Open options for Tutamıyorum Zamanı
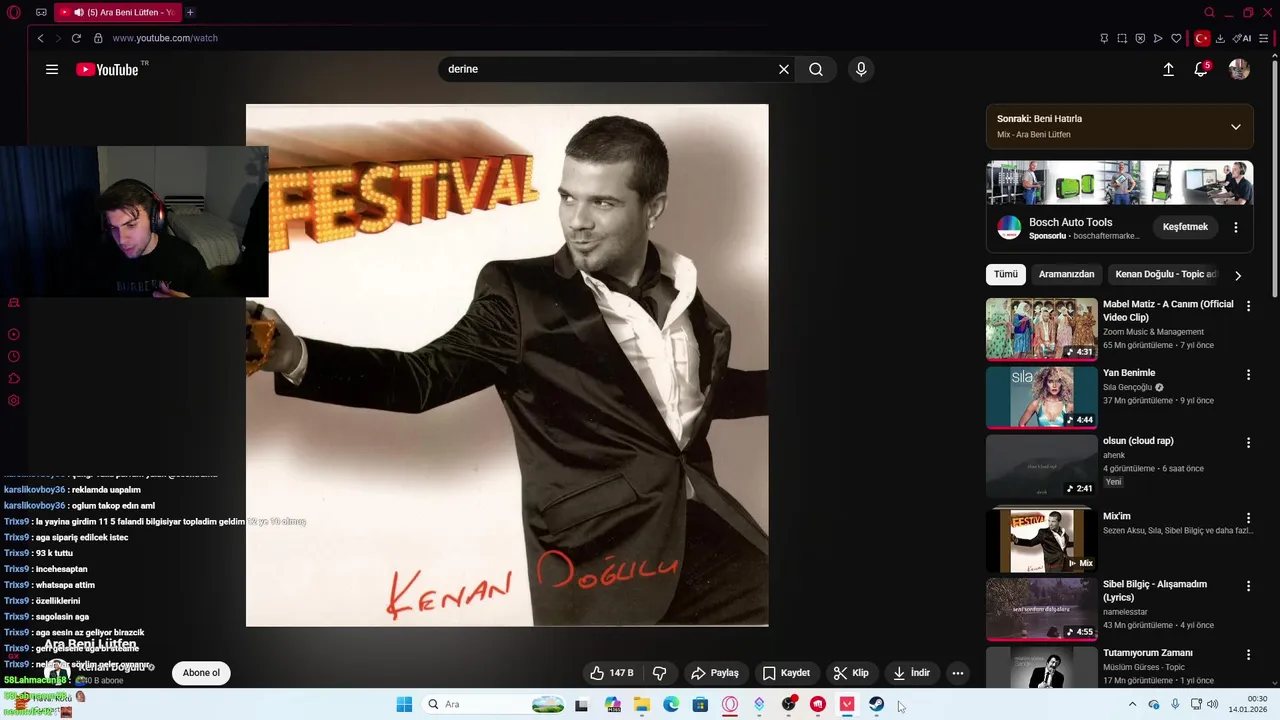Viewport: 1280px width, 720px height. tap(1248, 655)
